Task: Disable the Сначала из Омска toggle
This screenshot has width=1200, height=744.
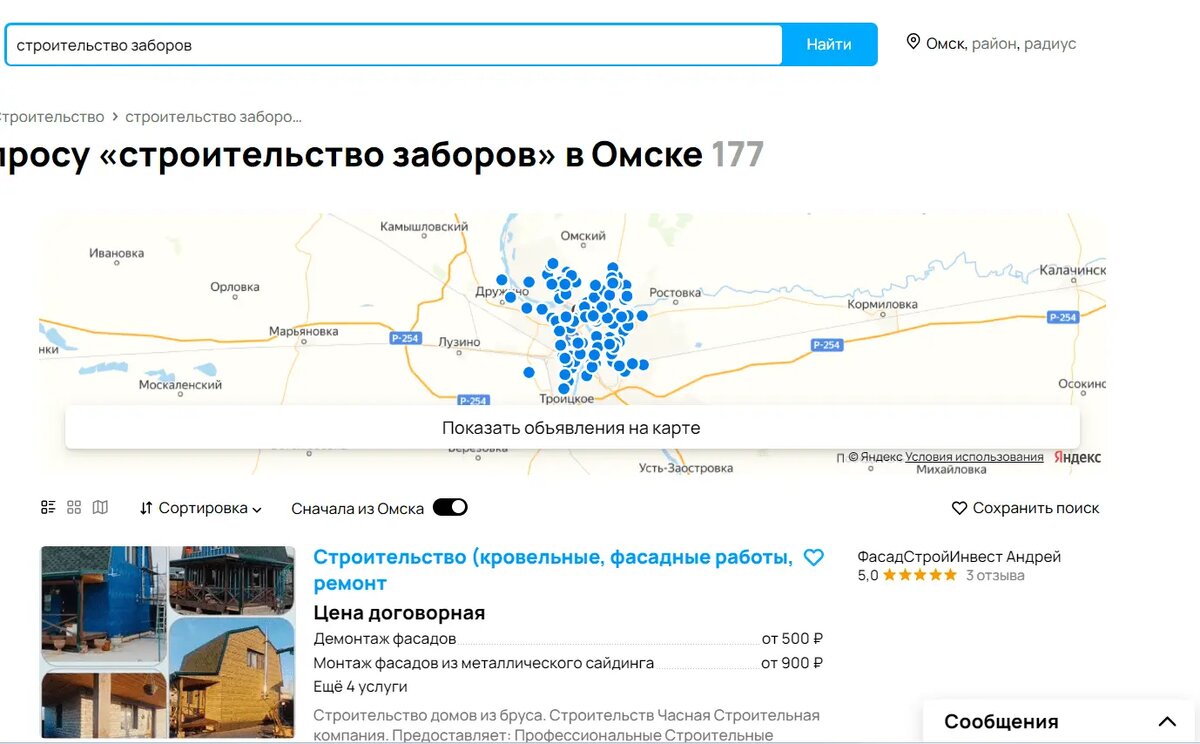Action: (x=450, y=507)
